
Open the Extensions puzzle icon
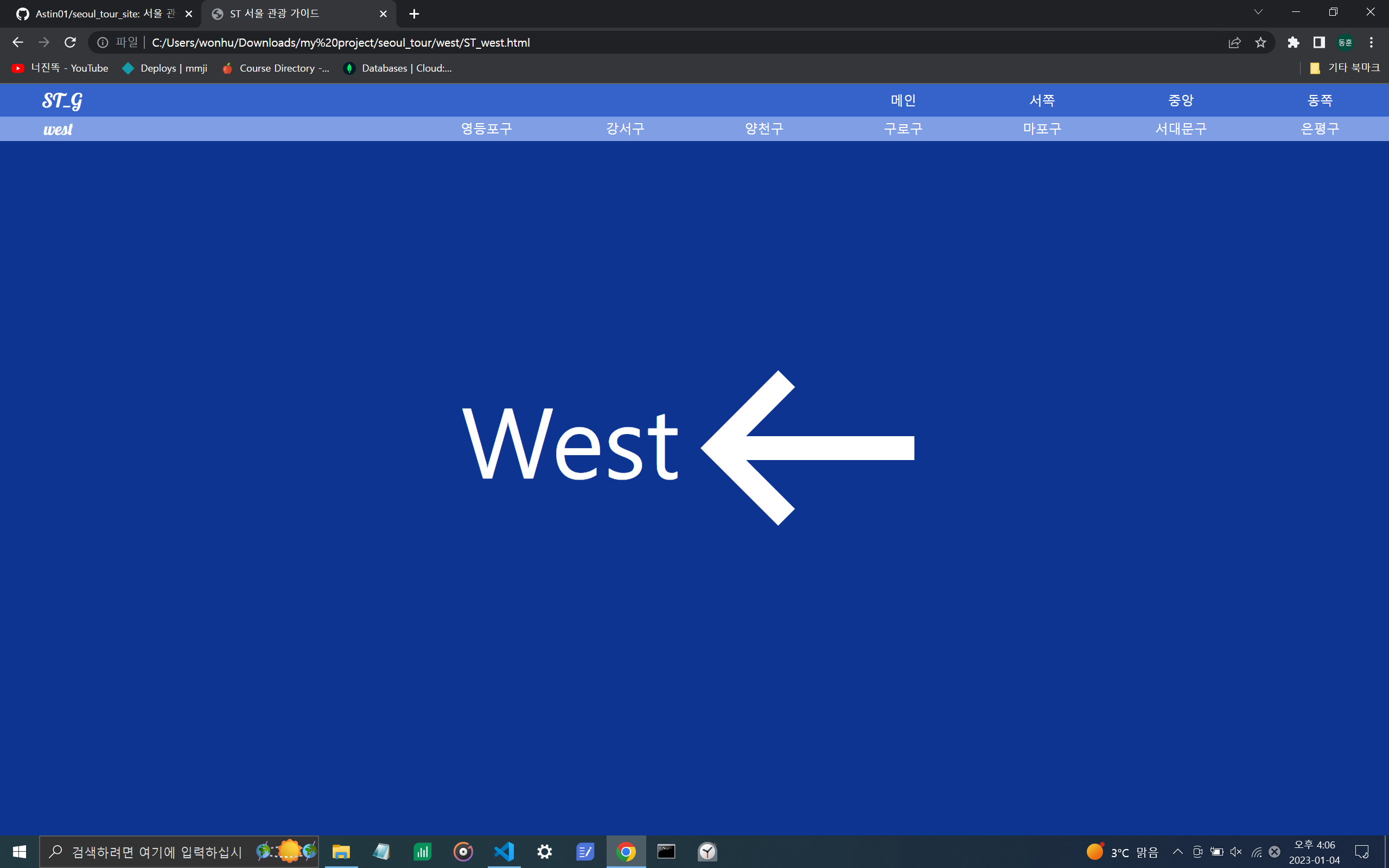pos(1293,42)
